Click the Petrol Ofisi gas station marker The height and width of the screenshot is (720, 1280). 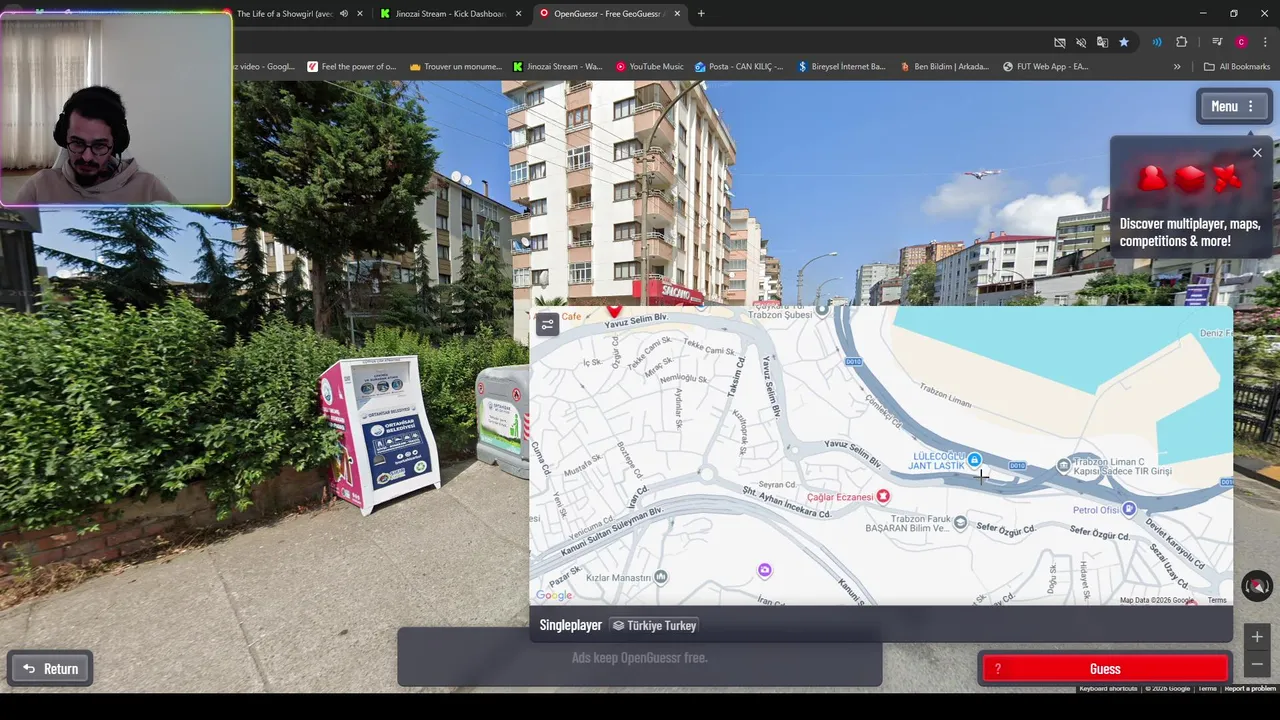(x=1129, y=510)
